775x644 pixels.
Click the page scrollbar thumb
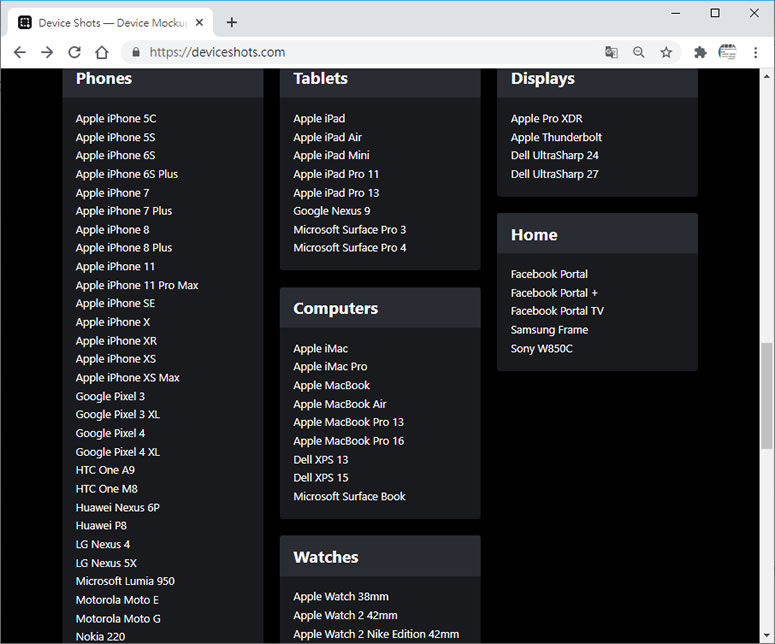(767, 395)
